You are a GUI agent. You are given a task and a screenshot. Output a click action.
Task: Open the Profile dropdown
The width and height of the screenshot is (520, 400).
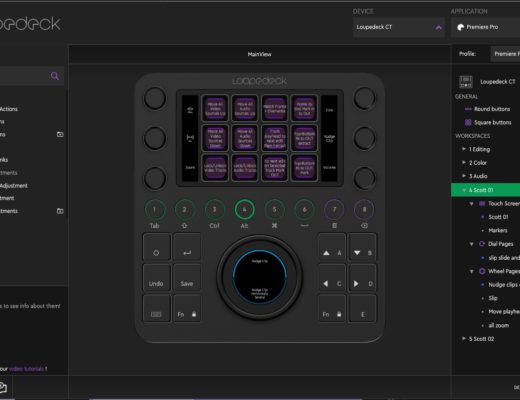tap(505, 54)
